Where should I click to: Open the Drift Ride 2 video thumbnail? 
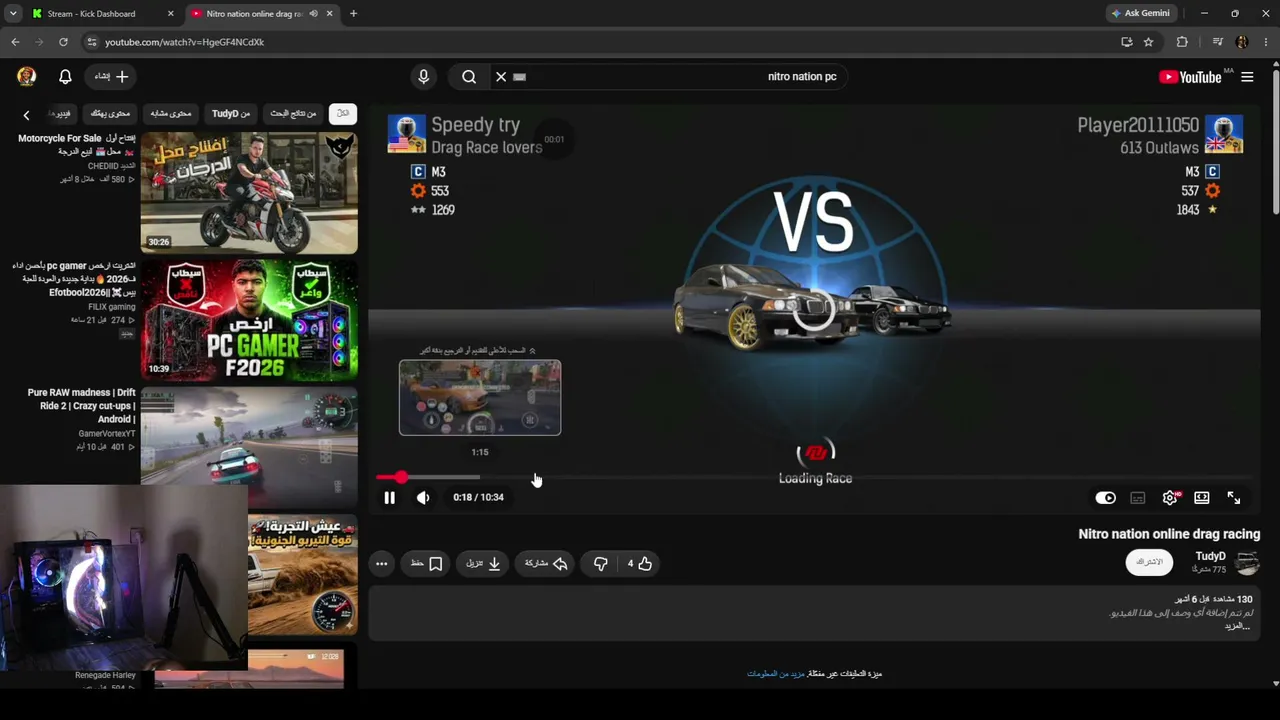[x=249, y=447]
